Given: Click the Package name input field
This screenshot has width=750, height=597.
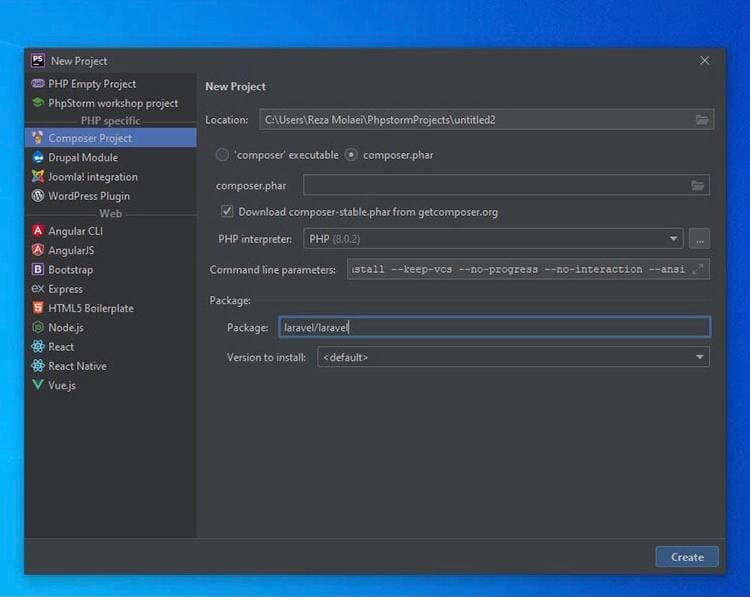Looking at the screenshot, I should (x=495, y=327).
